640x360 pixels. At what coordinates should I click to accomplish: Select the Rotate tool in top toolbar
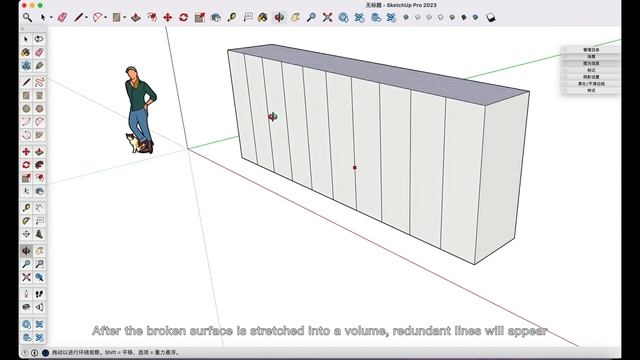184,17
